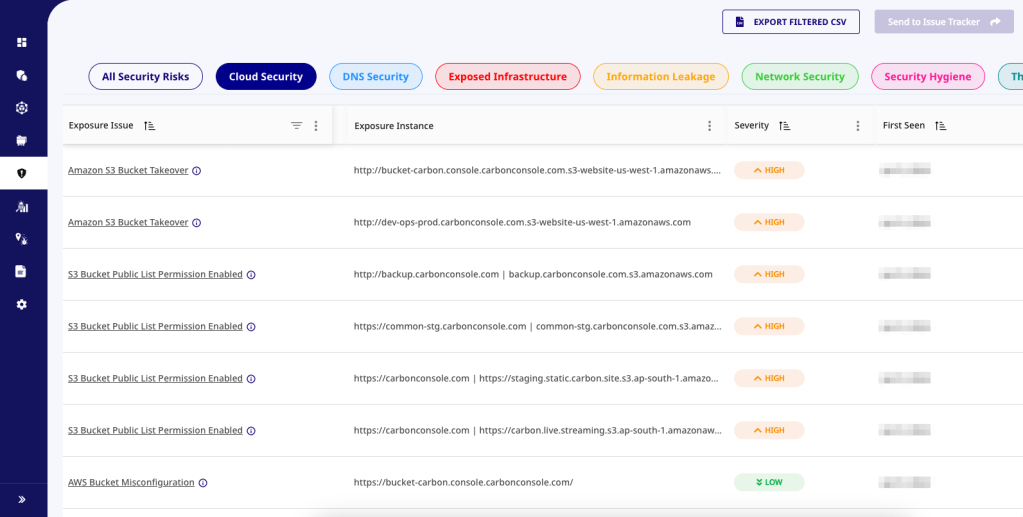Open the dashboard grid icon in sidebar
Screen dimensions: 1023x517
[x=22, y=43]
